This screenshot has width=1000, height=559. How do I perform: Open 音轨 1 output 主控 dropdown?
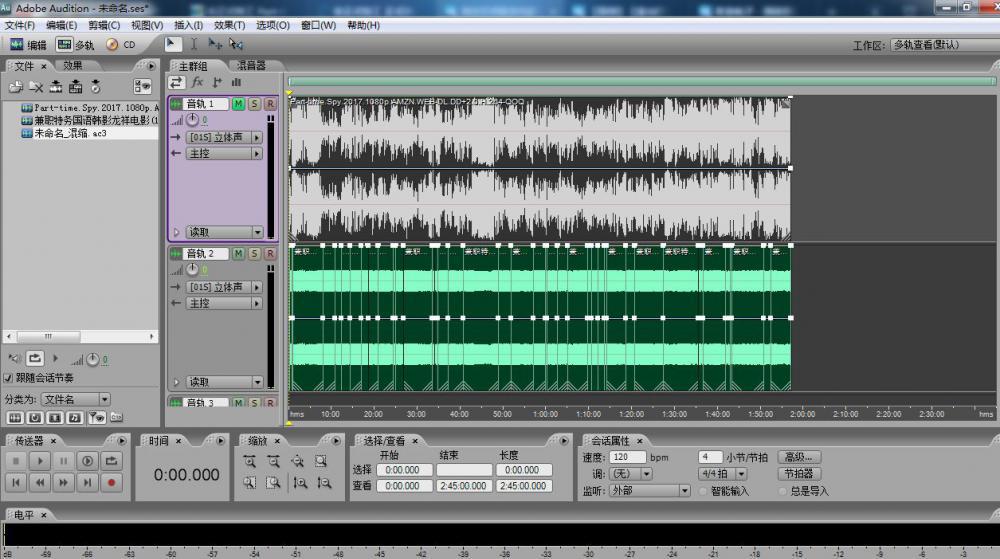click(x=224, y=154)
